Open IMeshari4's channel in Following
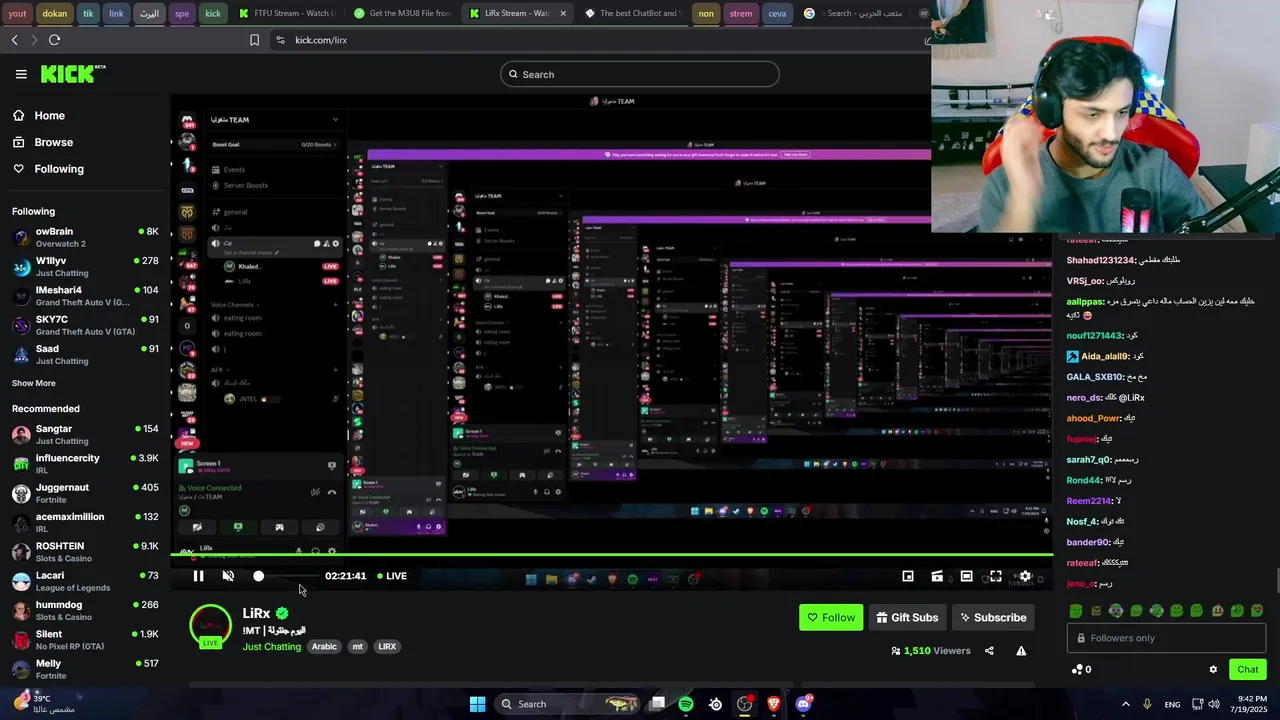The height and width of the screenshot is (720, 1280). [85, 296]
